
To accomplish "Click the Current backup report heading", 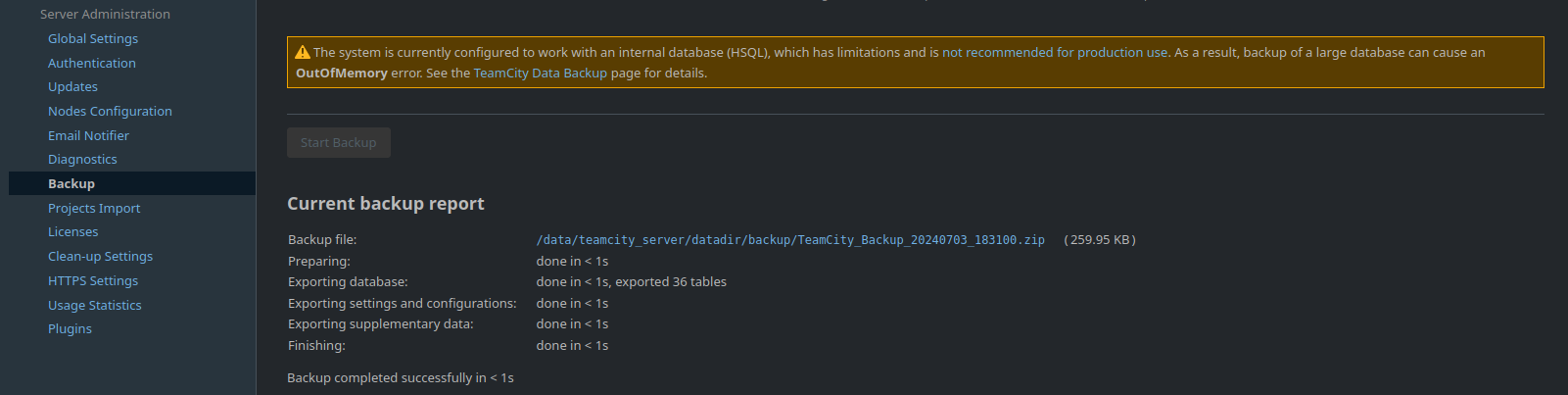I will pyautogui.click(x=386, y=203).
